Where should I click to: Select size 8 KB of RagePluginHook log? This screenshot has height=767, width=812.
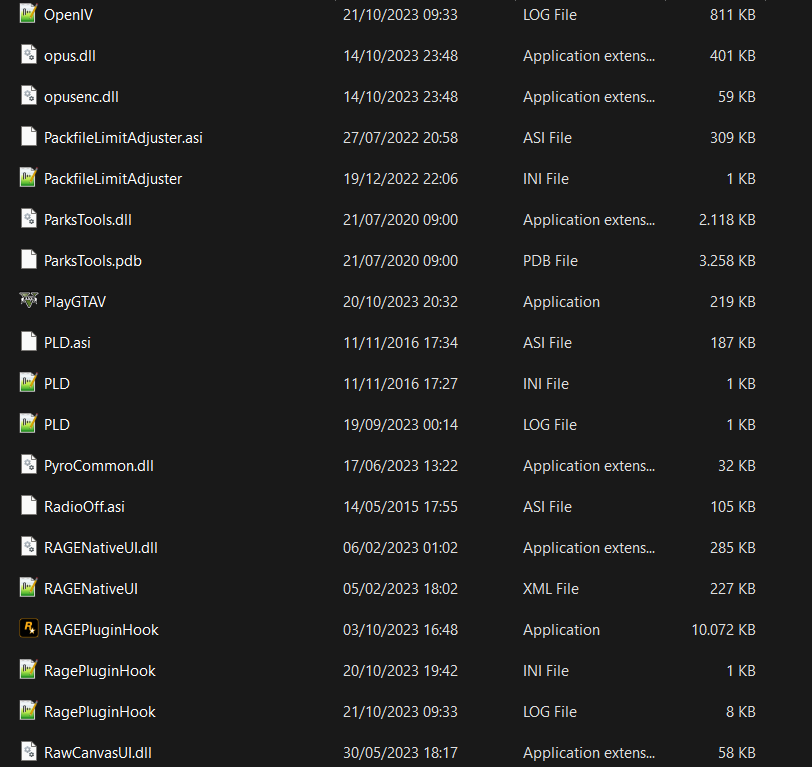point(741,712)
